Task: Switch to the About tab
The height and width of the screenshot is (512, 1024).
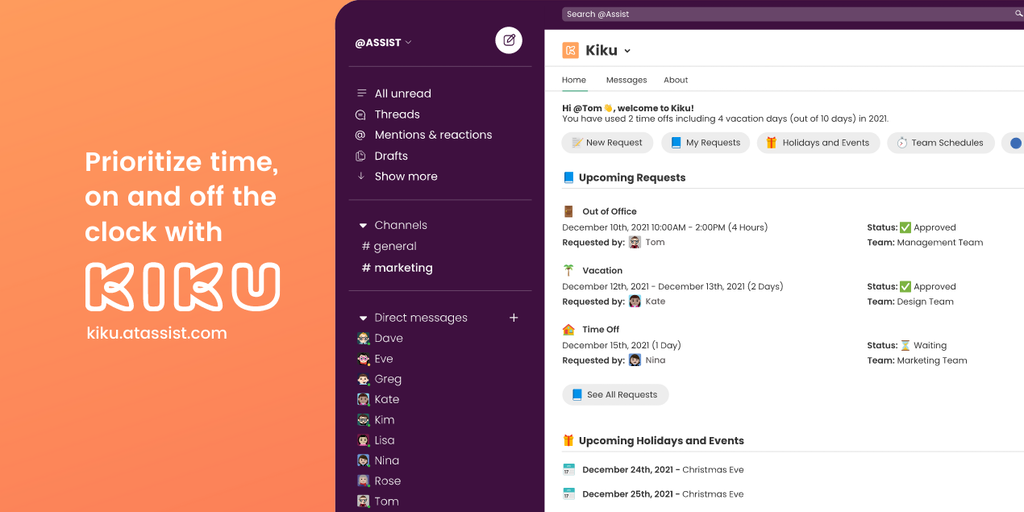Action: (x=676, y=80)
